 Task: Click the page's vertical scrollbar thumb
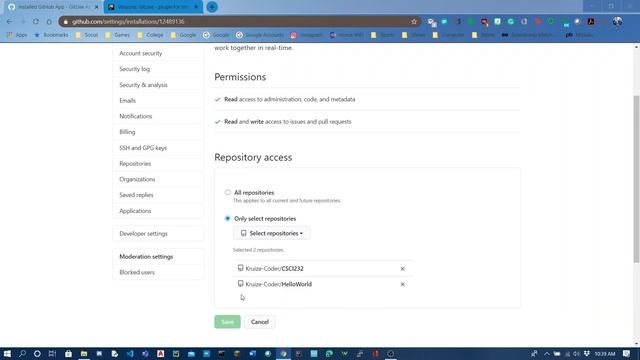[x=636, y=179]
